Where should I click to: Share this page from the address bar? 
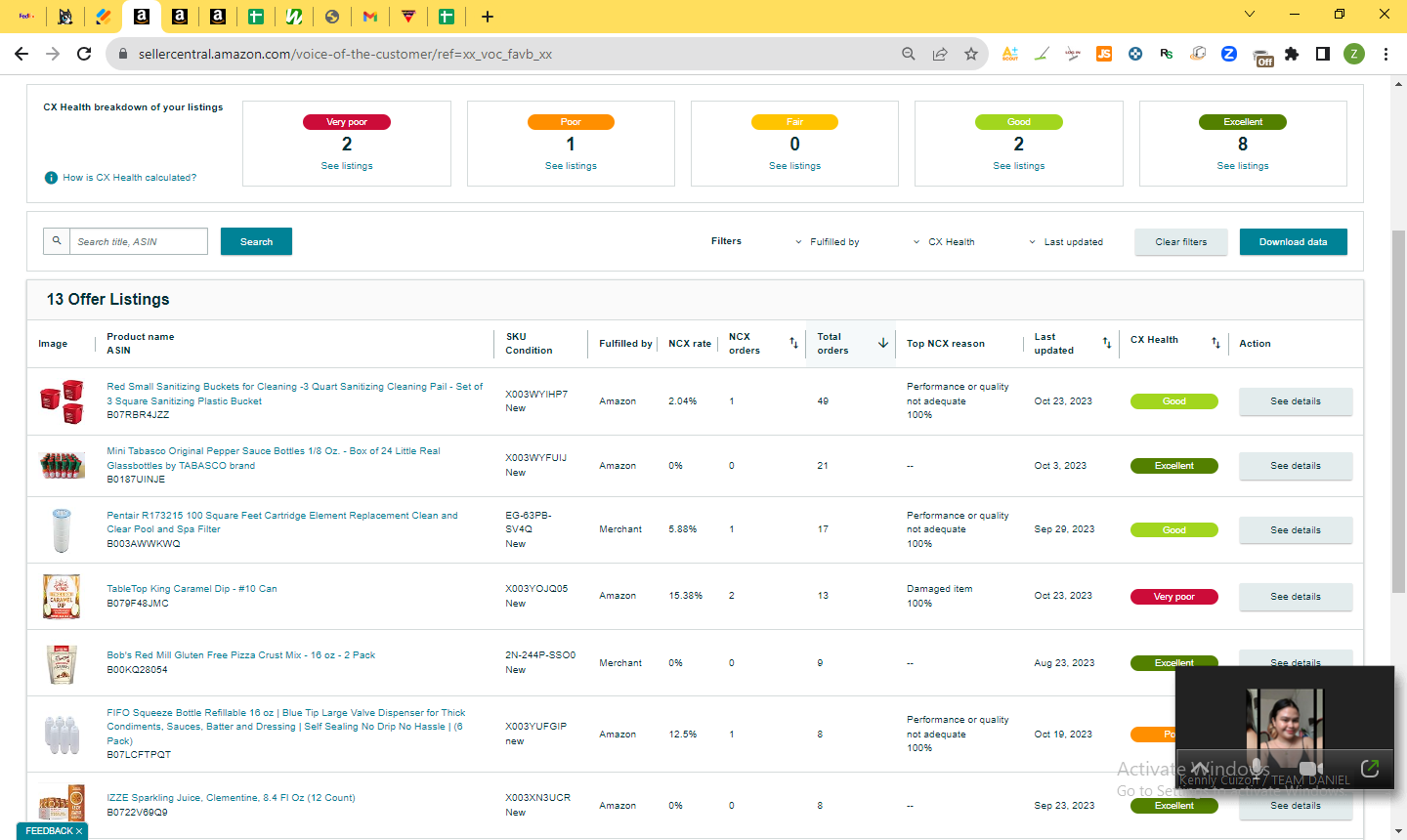940,54
